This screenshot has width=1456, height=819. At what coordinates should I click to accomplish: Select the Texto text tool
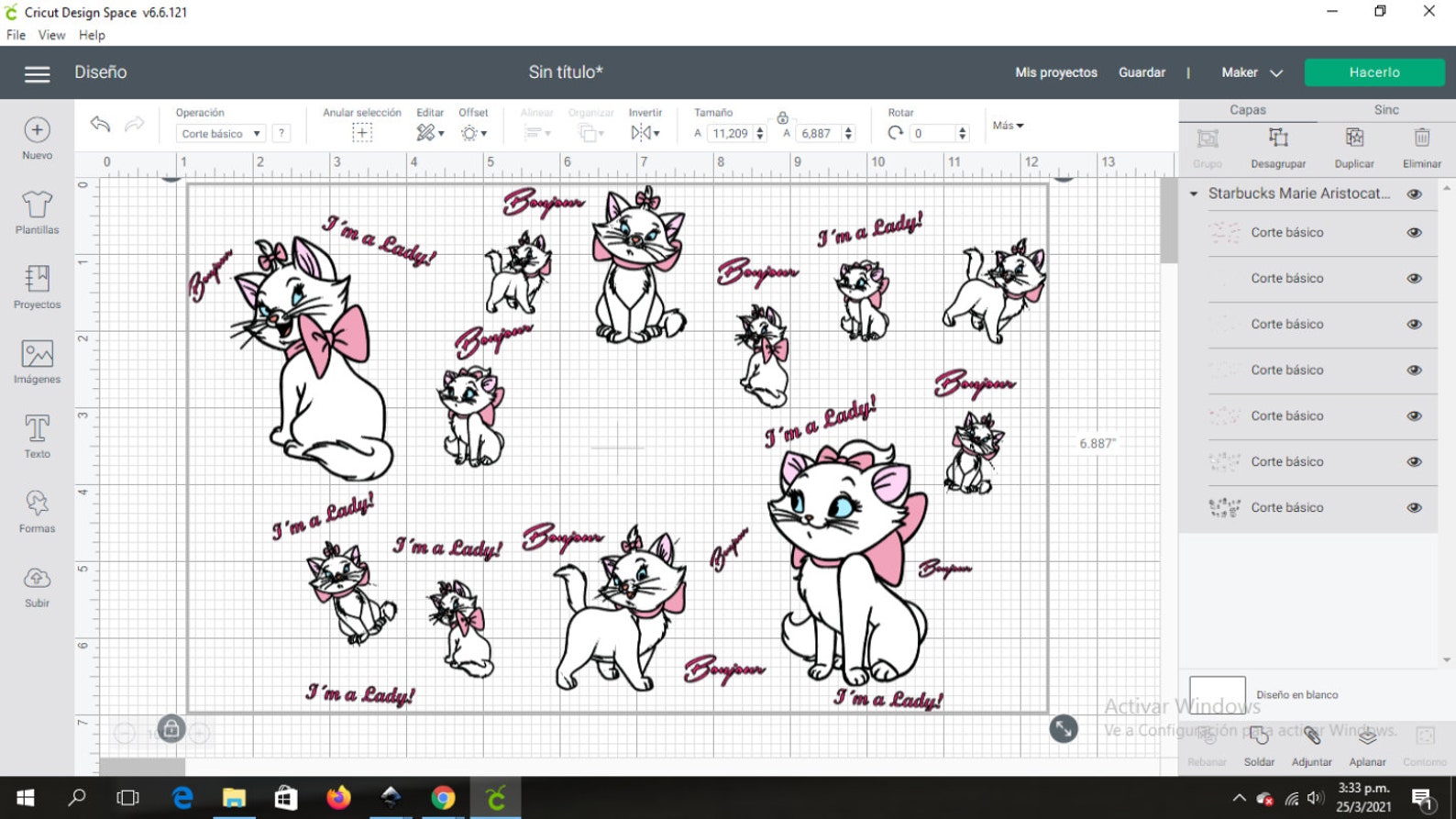tap(37, 437)
